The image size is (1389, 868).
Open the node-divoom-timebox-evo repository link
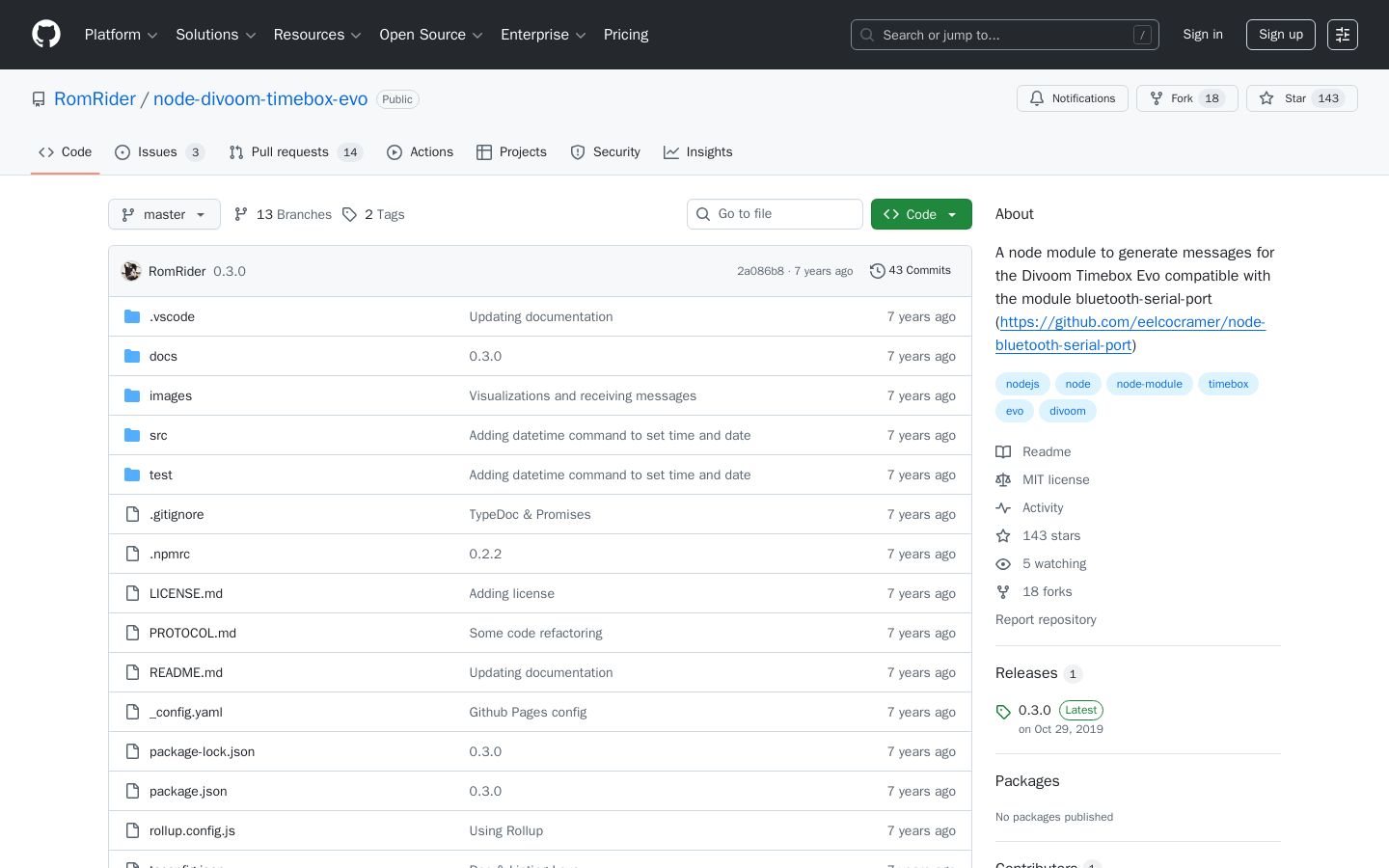pyautogui.click(x=260, y=99)
